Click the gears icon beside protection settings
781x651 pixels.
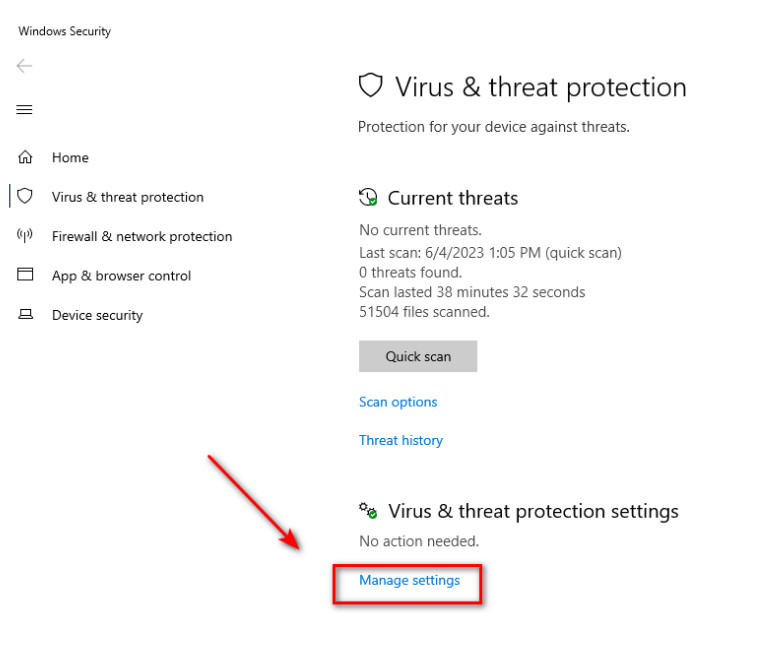[x=368, y=511]
